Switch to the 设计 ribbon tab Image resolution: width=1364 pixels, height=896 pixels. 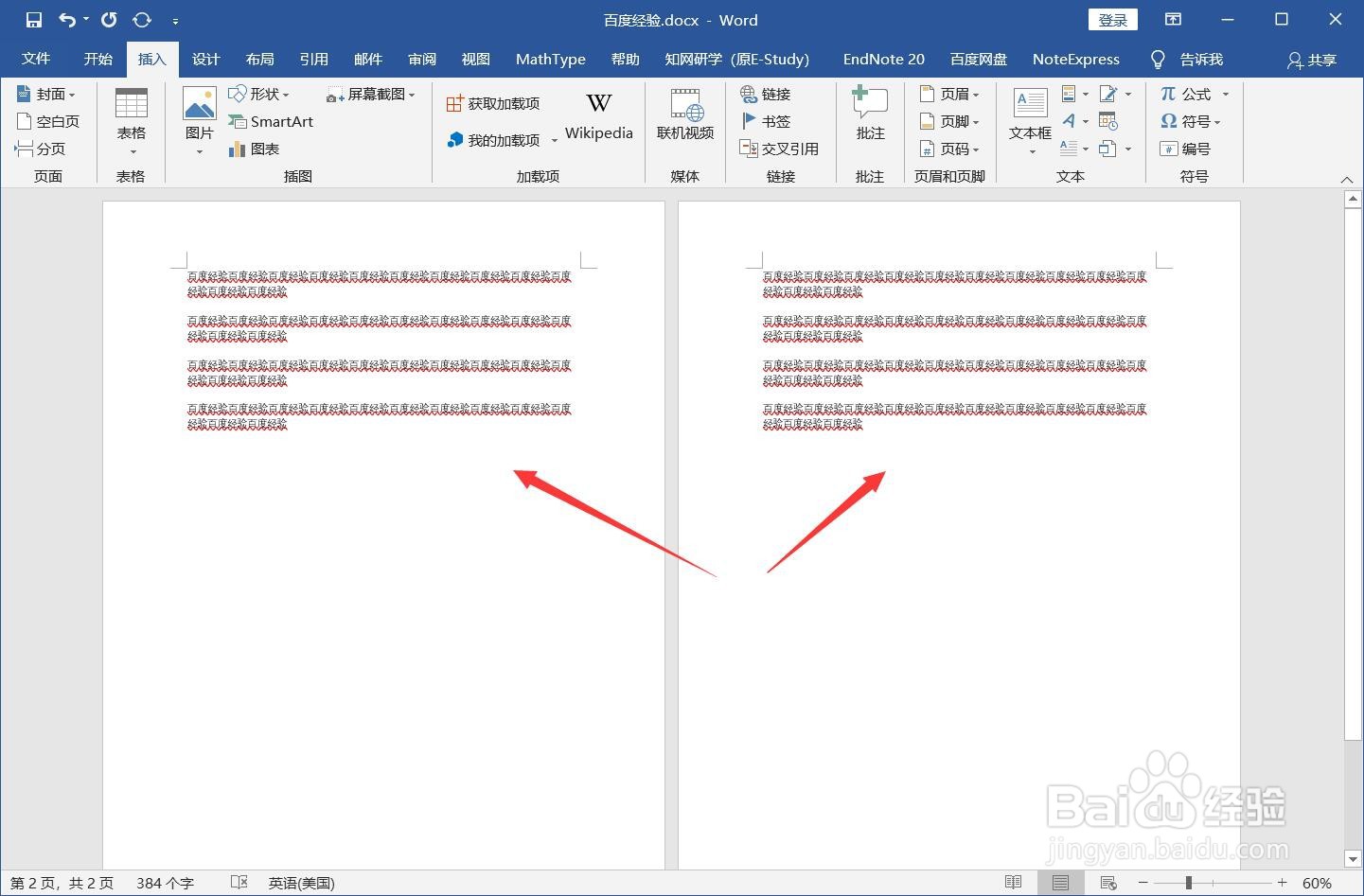[205, 59]
